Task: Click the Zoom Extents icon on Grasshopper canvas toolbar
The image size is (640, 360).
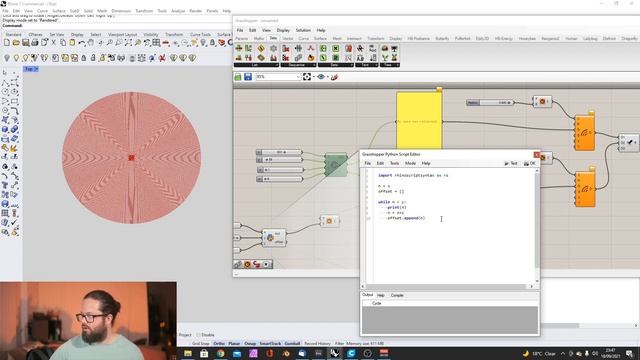Action: (x=307, y=77)
